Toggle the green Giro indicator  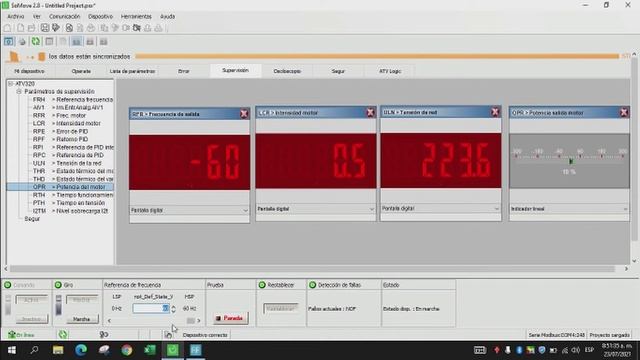pos(58,285)
